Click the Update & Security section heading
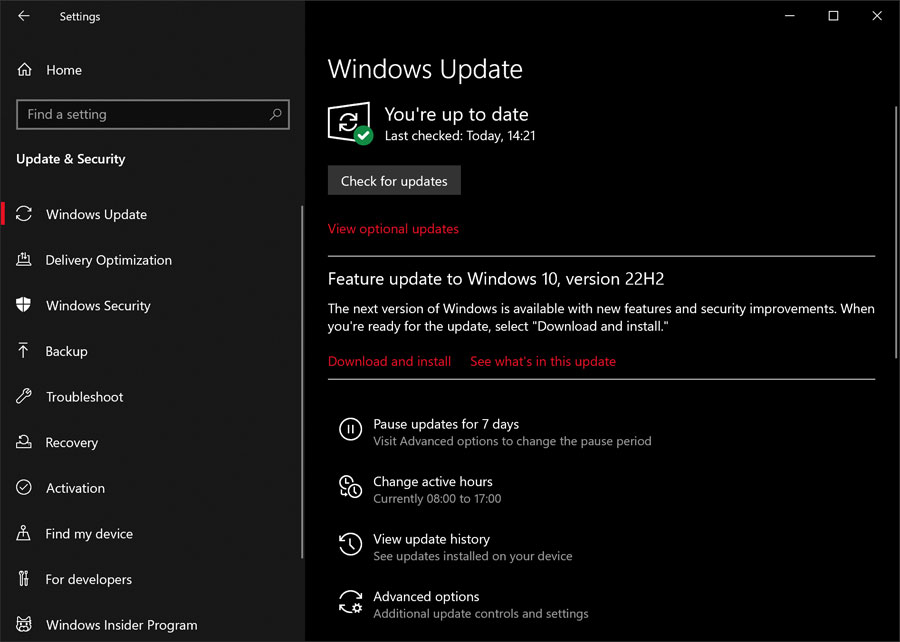Image resolution: width=900 pixels, height=642 pixels. click(71, 159)
